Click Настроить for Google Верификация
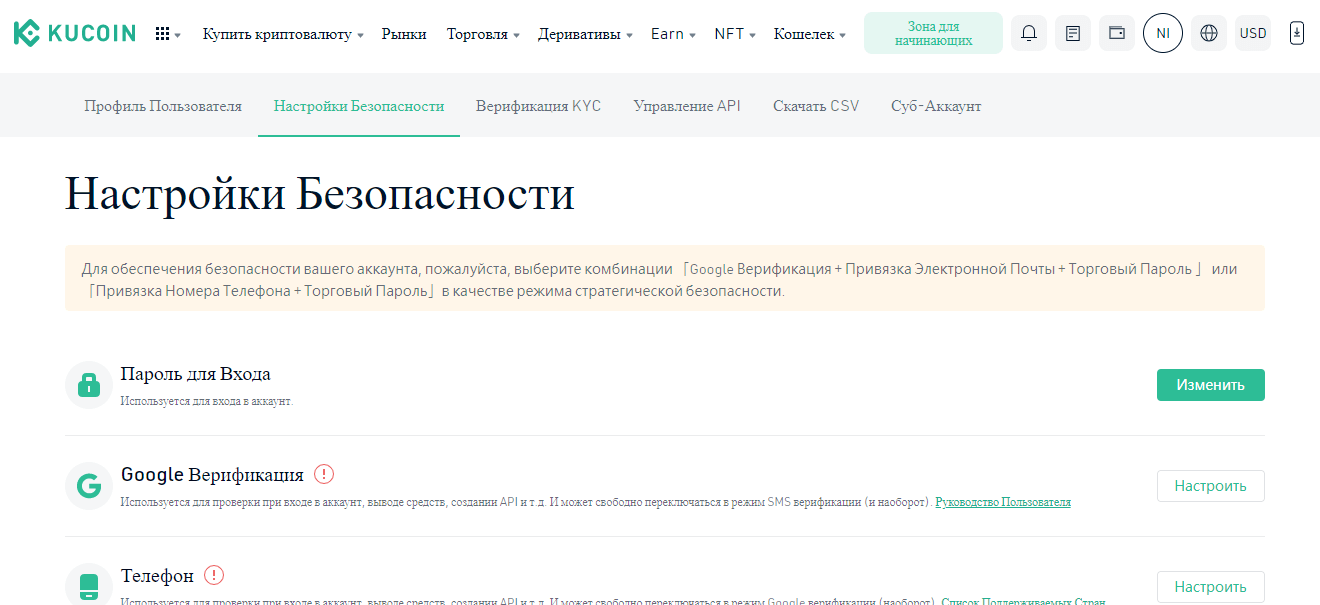The image size is (1320, 605). tap(1210, 486)
